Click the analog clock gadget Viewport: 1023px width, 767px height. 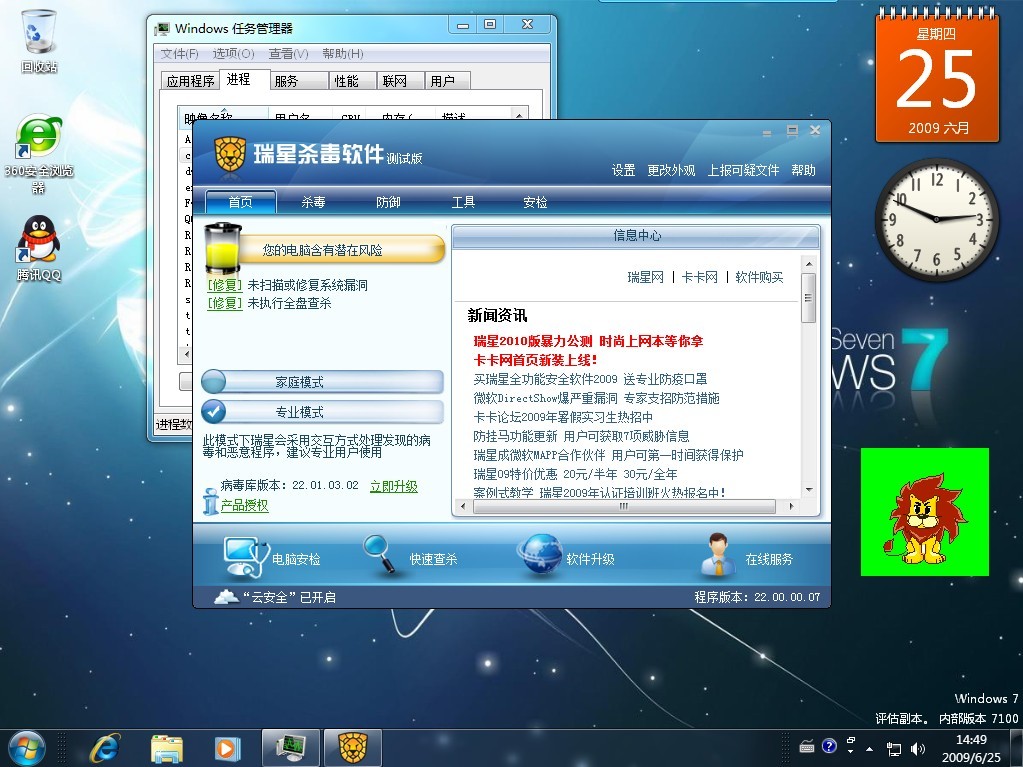point(936,219)
